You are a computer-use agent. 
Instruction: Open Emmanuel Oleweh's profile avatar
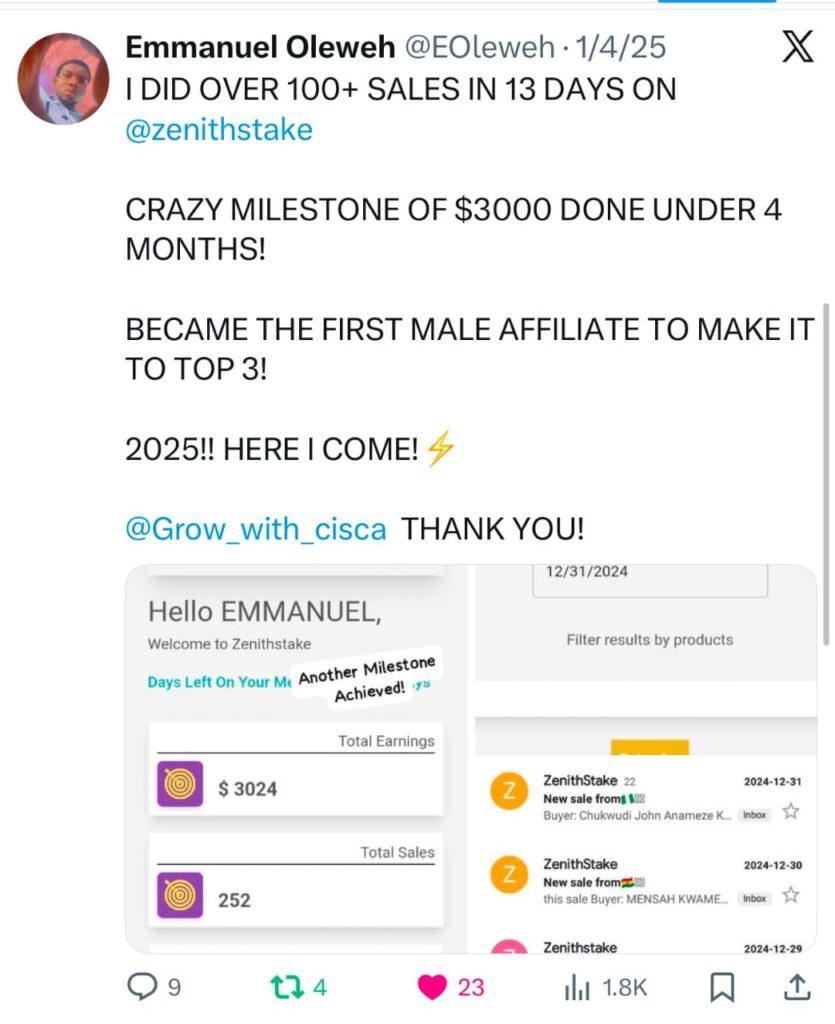pyautogui.click(x=64, y=78)
